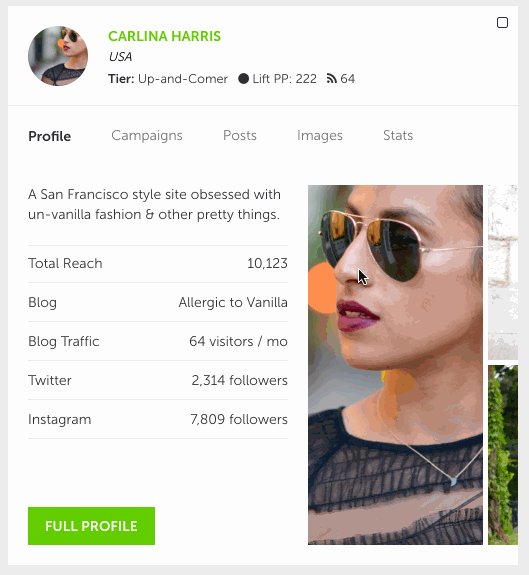This screenshot has width=529, height=575.
Task: Select the Images tab
Action: point(320,135)
